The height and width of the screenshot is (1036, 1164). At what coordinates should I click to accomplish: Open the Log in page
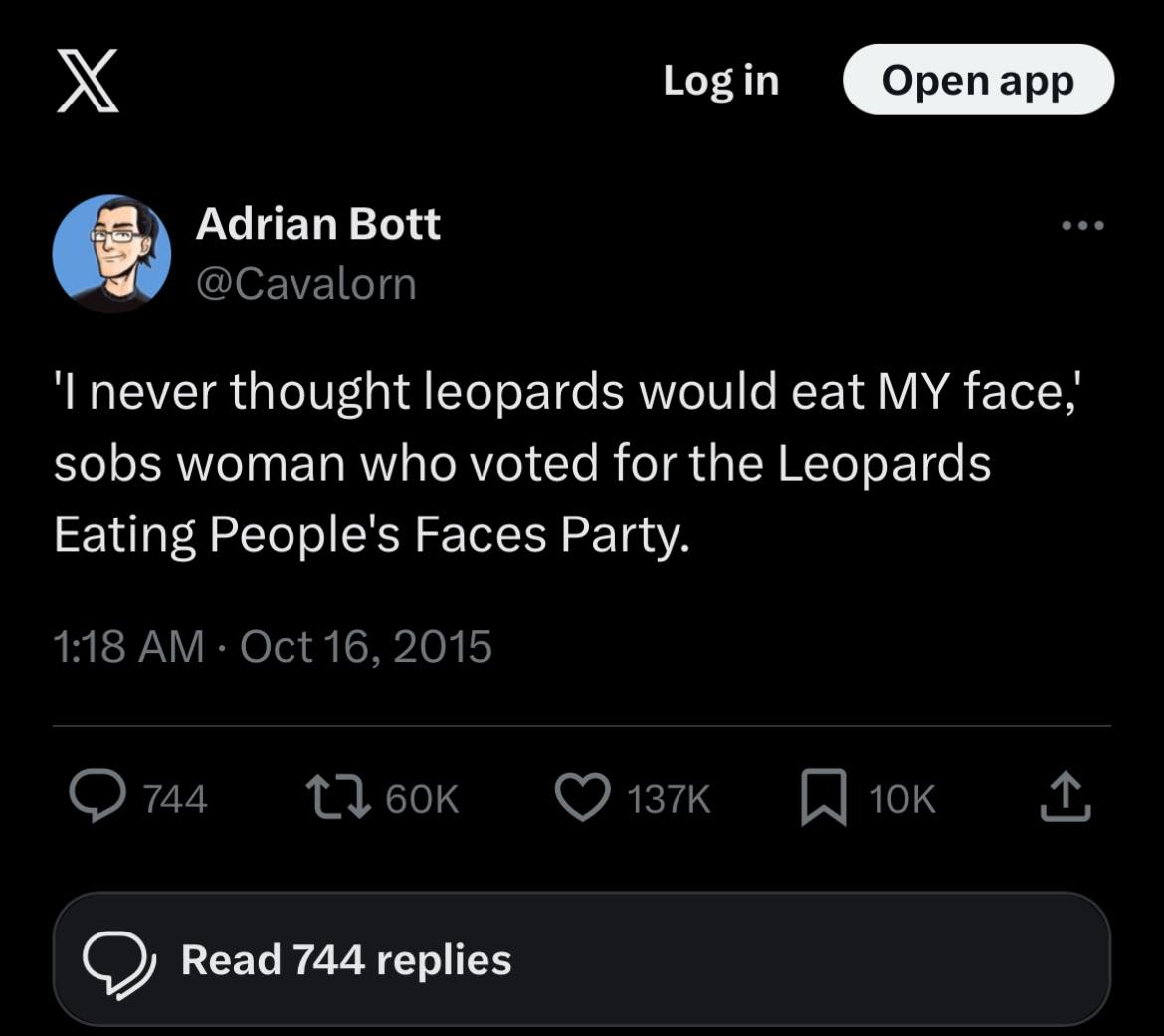(720, 80)
